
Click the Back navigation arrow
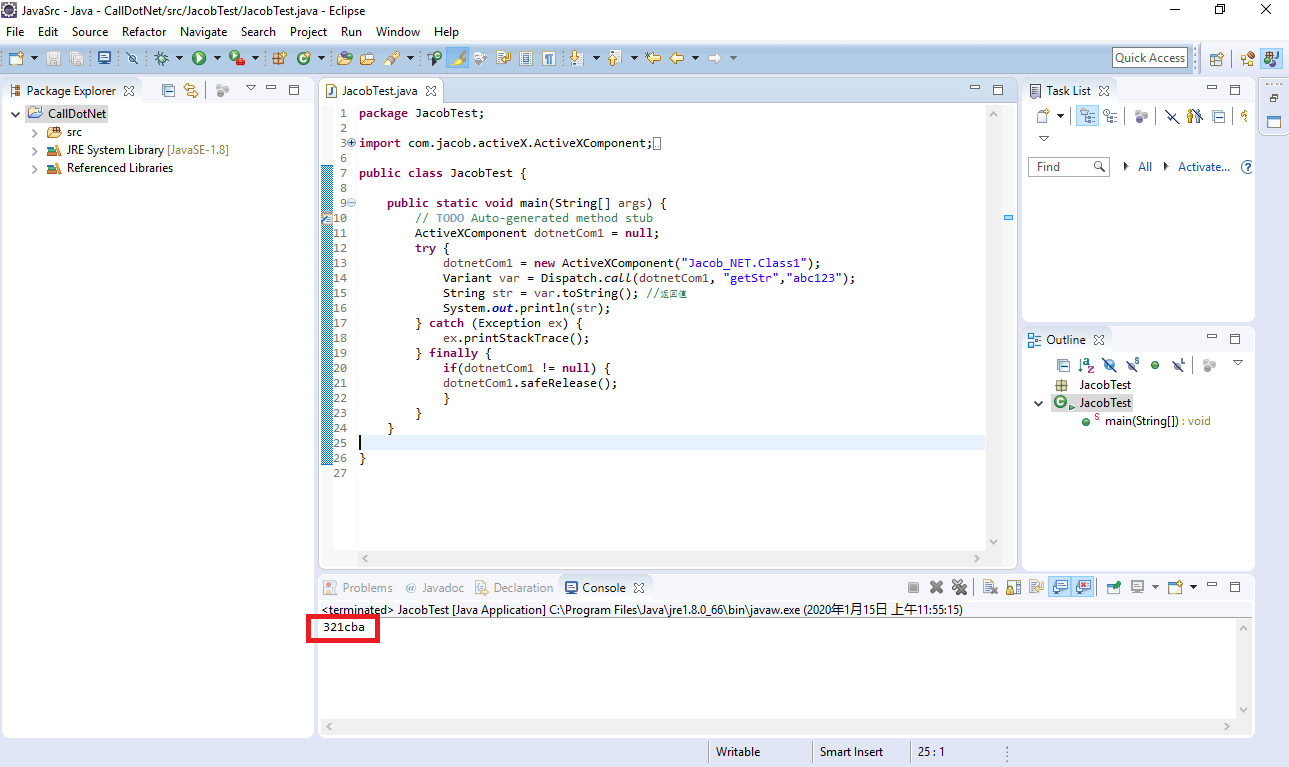coord(677,59)
